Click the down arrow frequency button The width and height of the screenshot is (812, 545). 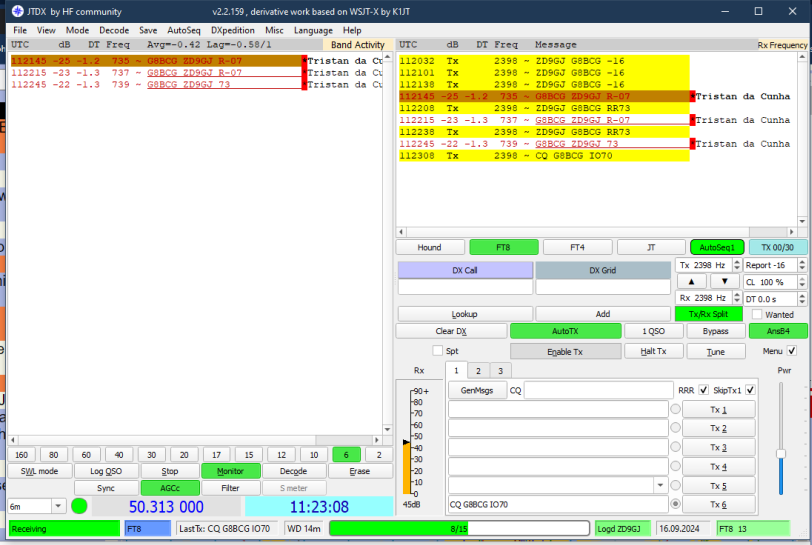tap(724, 282)
